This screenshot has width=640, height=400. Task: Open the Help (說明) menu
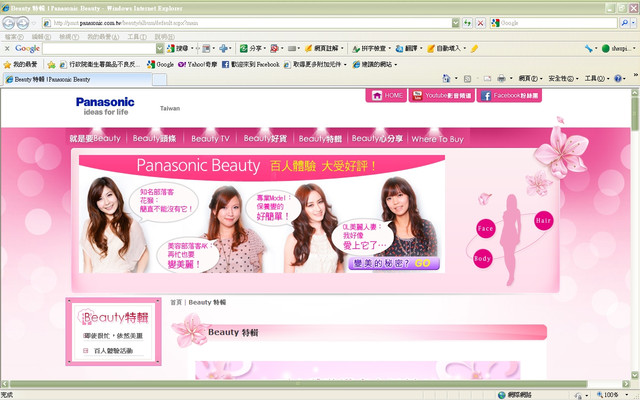point(164,37)
